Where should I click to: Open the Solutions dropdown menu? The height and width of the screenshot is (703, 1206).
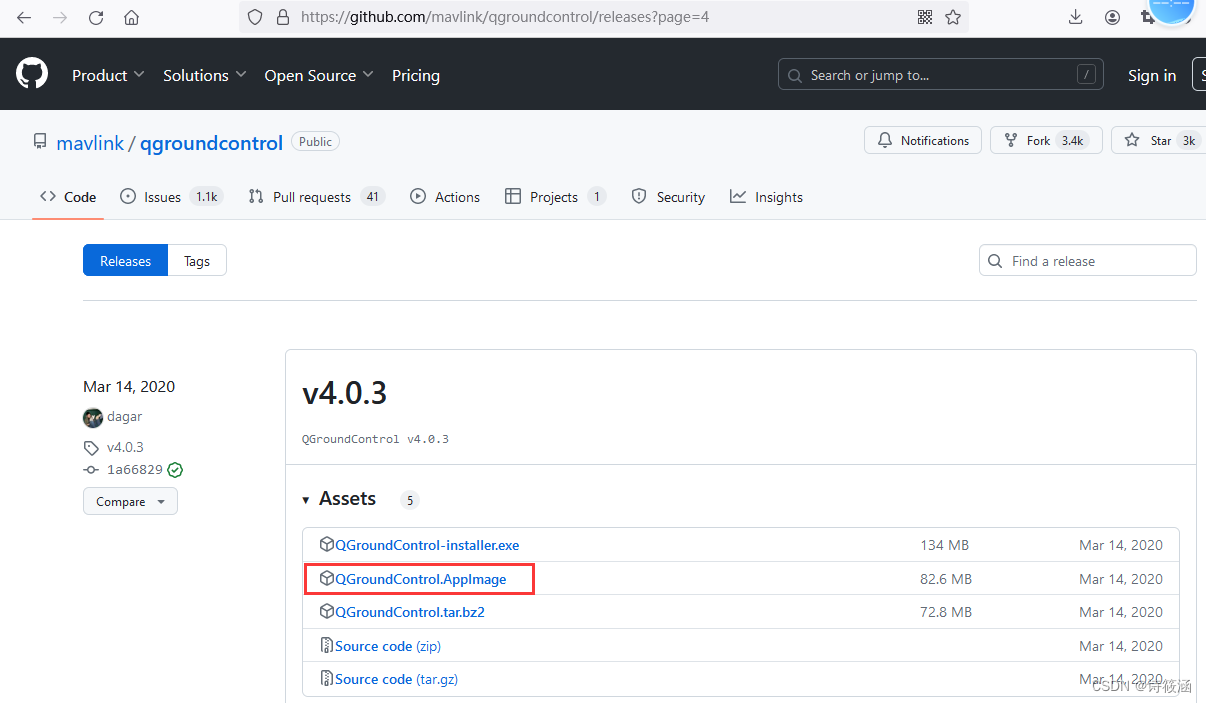click(204, 75)
